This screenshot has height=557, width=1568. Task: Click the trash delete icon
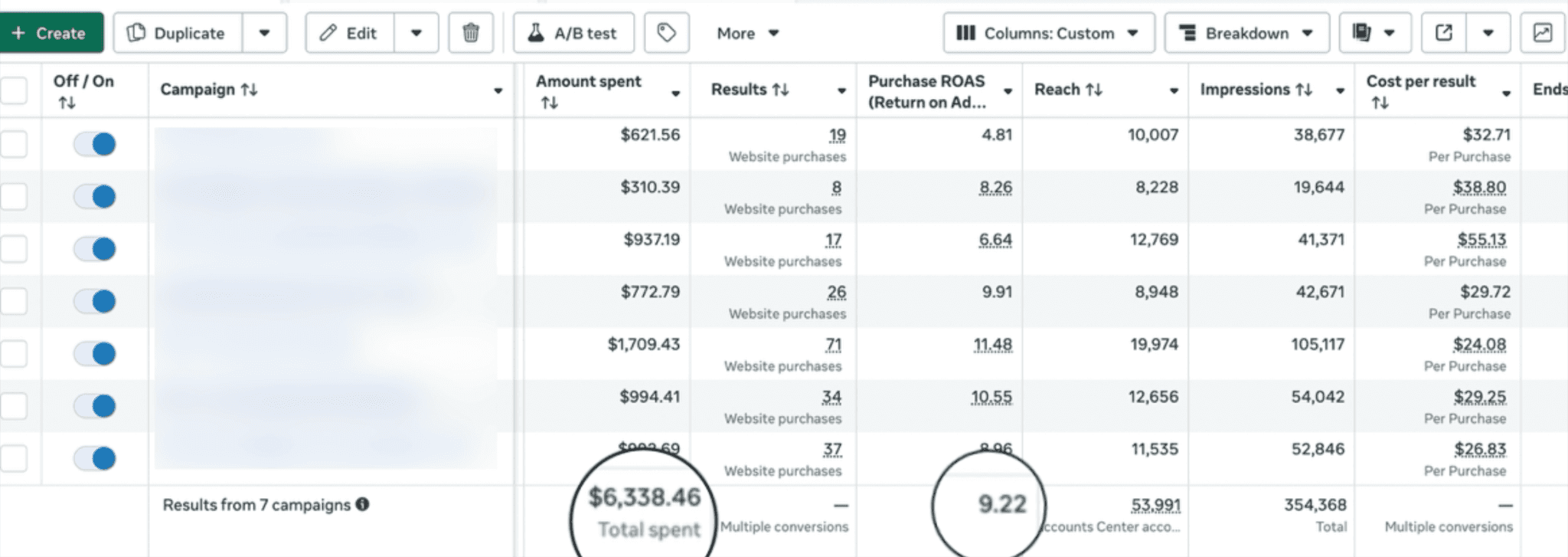coord(471,33)
